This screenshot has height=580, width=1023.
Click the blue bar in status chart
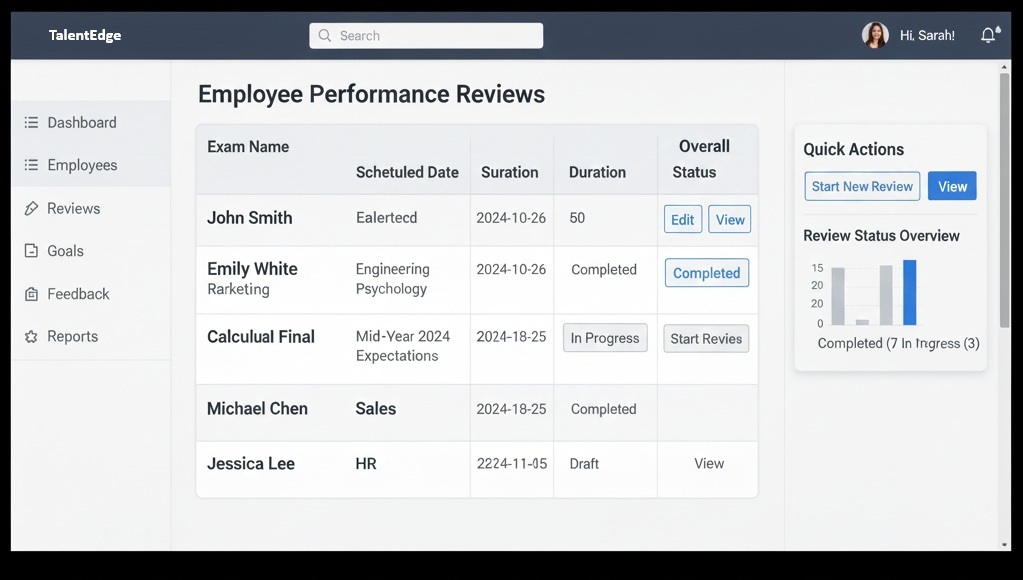[909, 292]
